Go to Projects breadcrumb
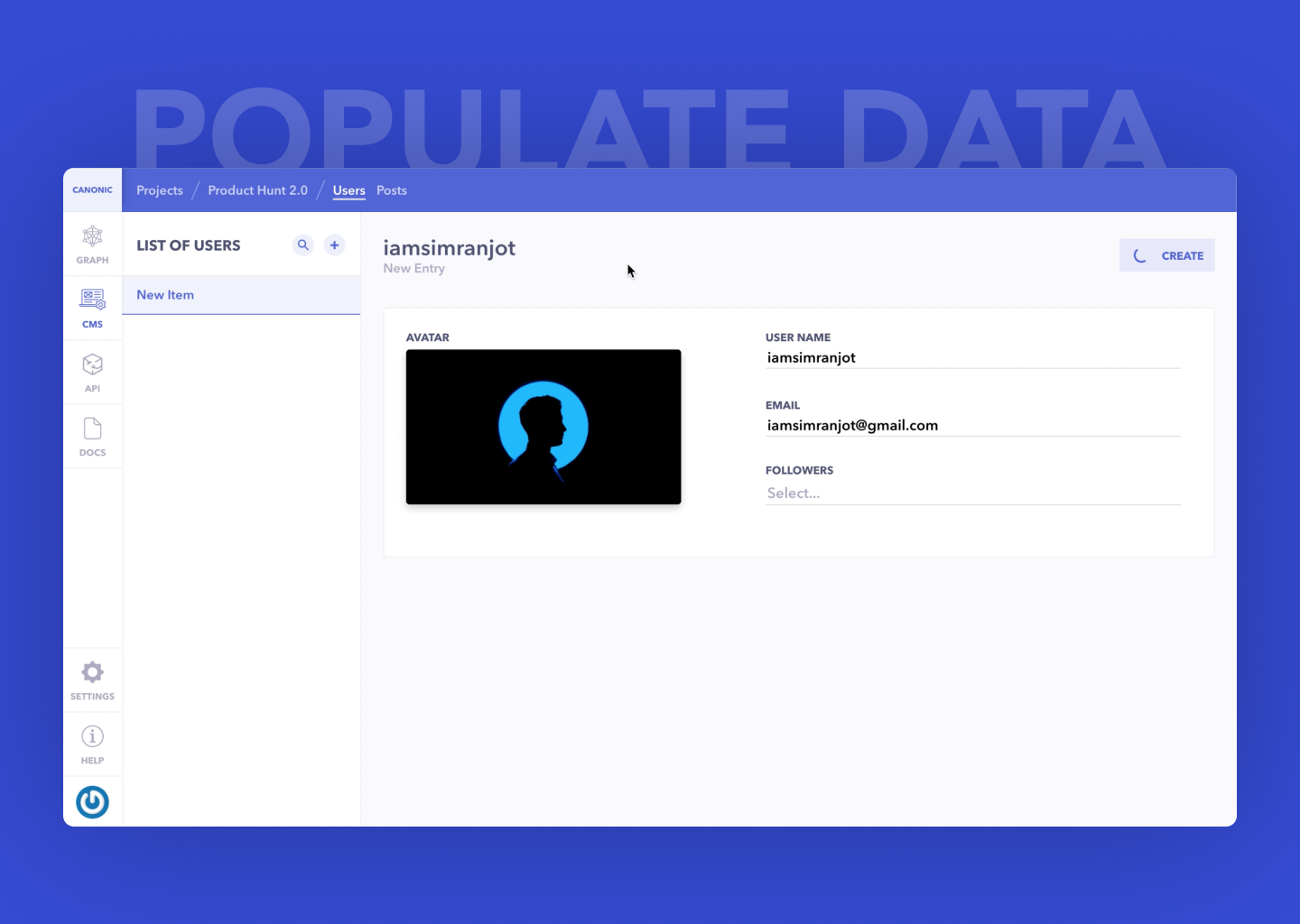The height and width of the screenshot is (924, 1300). coord(160,190)
